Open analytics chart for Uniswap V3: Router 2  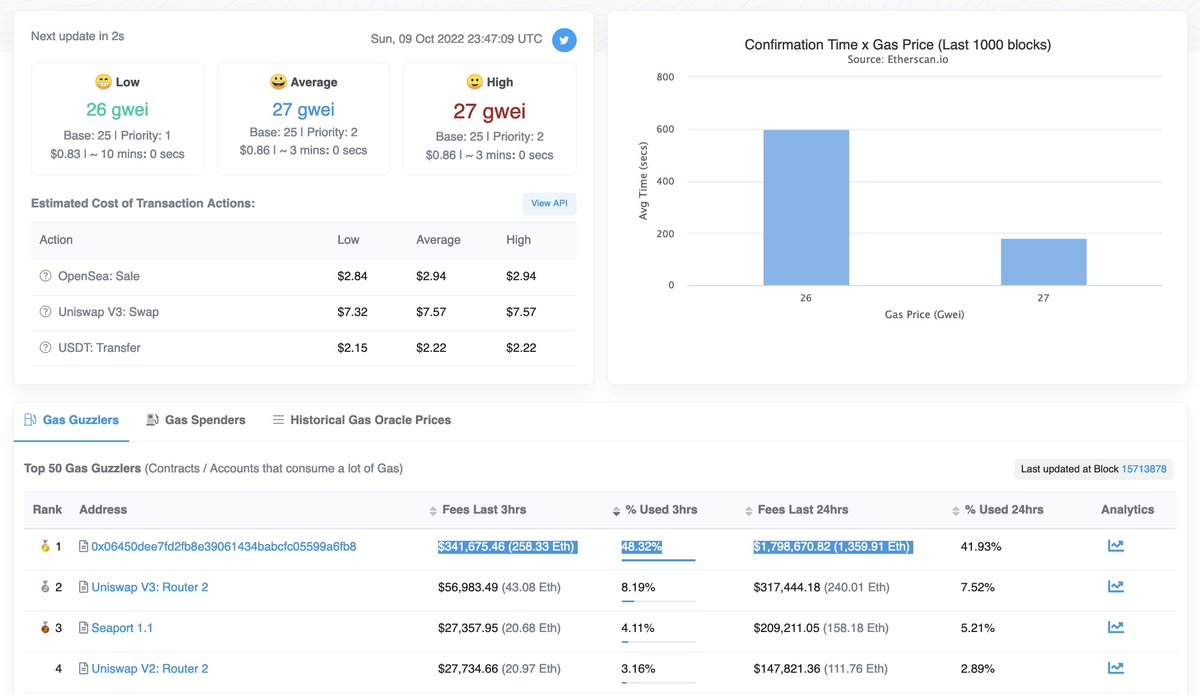[x=1116, y=587]
